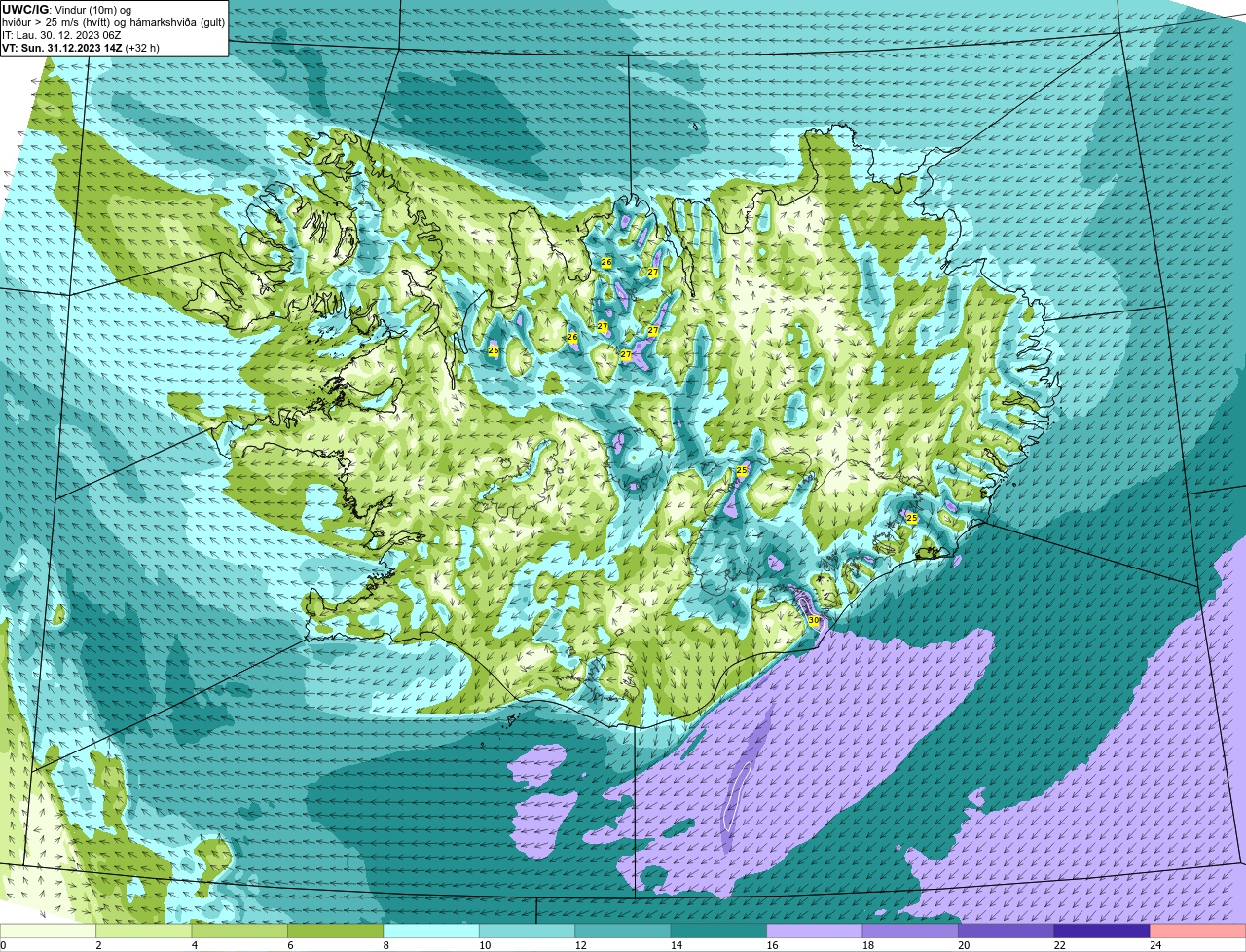1246x952 pixels.
Task: Click the "0" tick on the legend scale
Action: [3, 945]
